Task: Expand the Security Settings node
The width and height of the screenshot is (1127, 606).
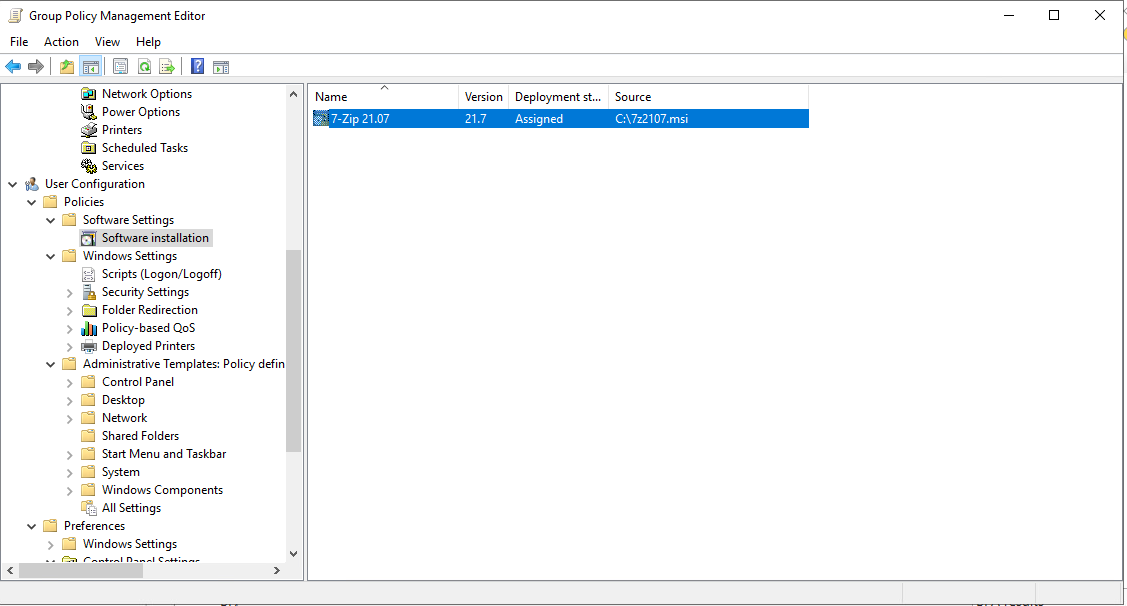Action: [70, 293]
